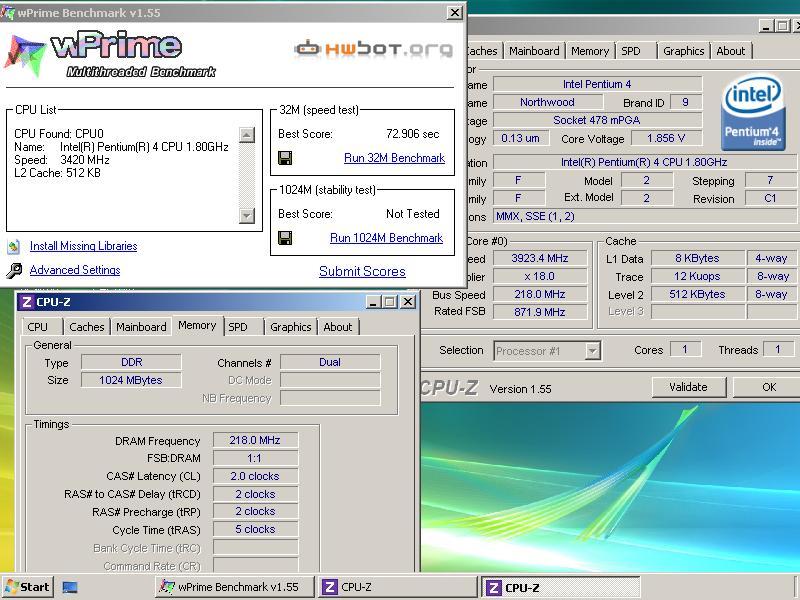Viewport: 800px width, 600px height.
Task: Select the first CPU-Z taskbar button
Action: point(397,587)
